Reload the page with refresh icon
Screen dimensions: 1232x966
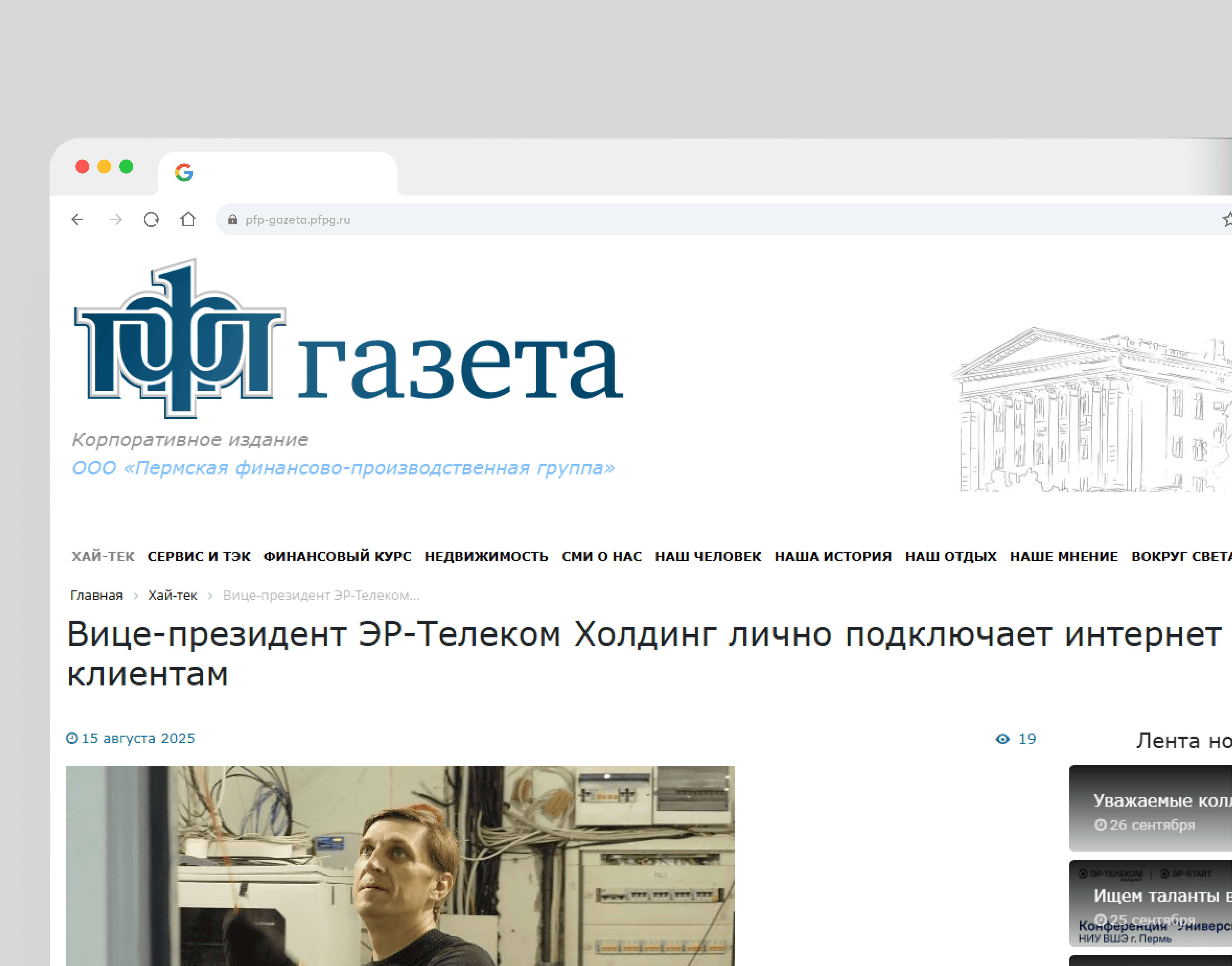151,219
